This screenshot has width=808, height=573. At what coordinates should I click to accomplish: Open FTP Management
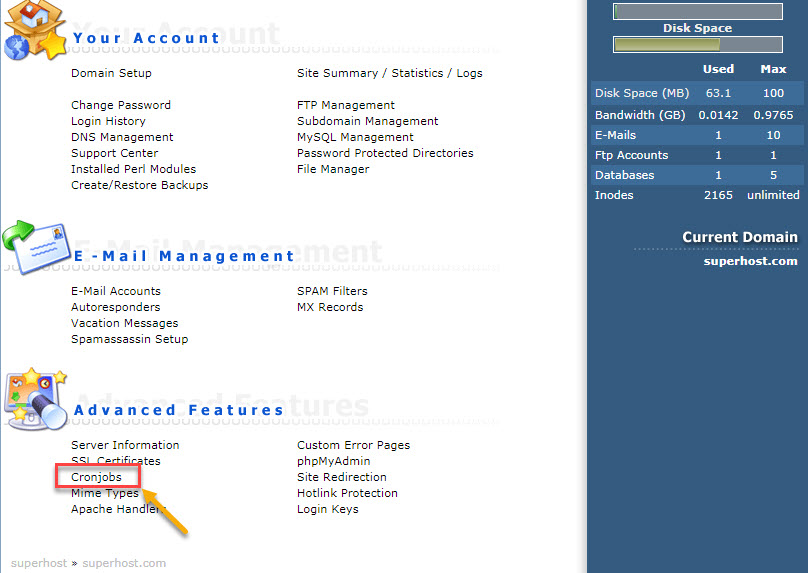coord(345,105)
